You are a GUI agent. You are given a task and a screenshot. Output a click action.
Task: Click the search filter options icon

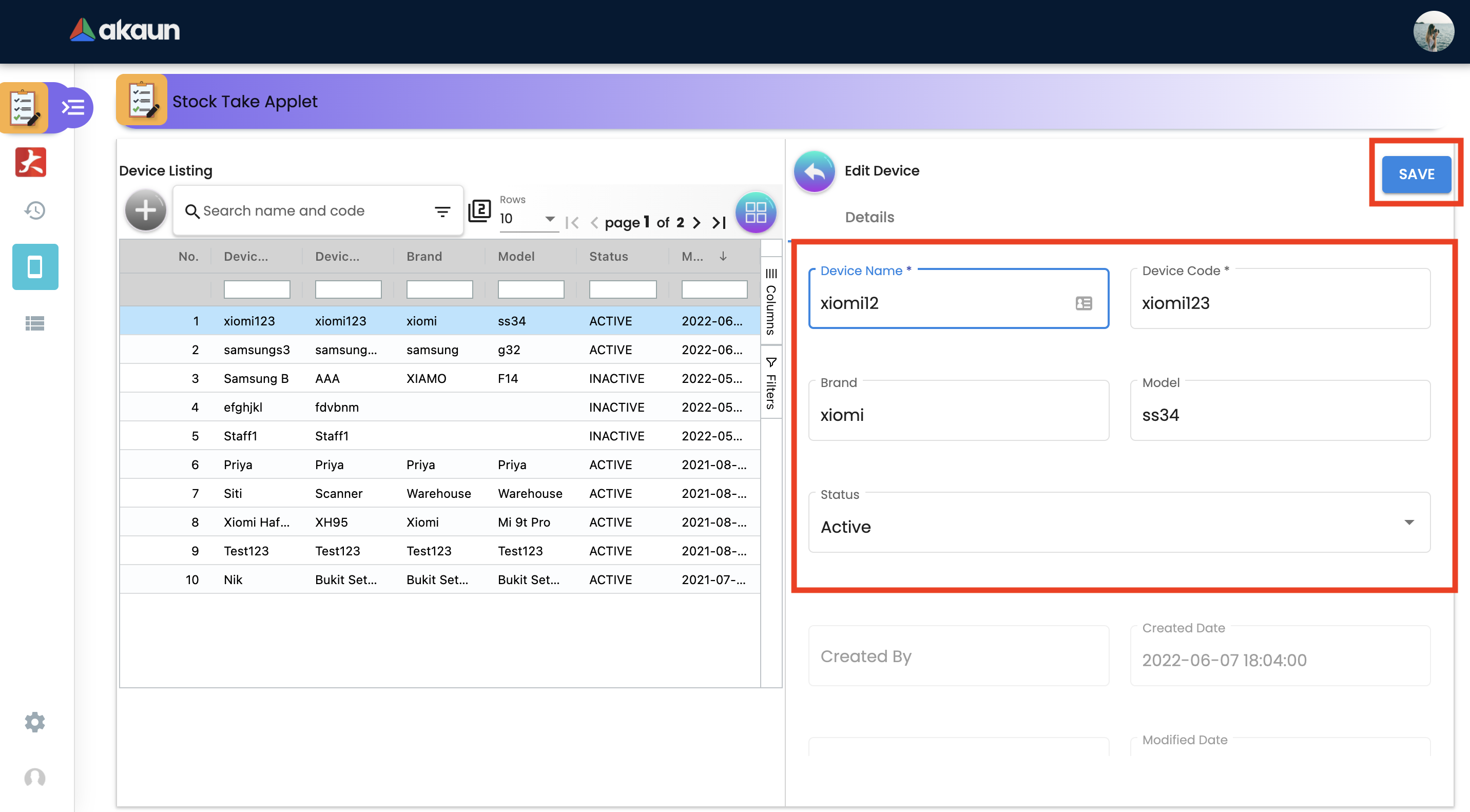442,211
